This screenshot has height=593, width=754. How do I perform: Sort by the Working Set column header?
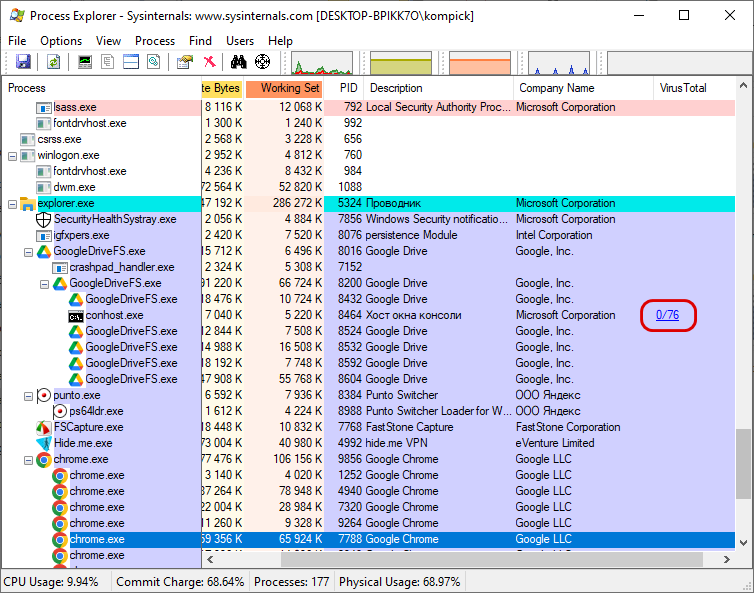[284, 88]
